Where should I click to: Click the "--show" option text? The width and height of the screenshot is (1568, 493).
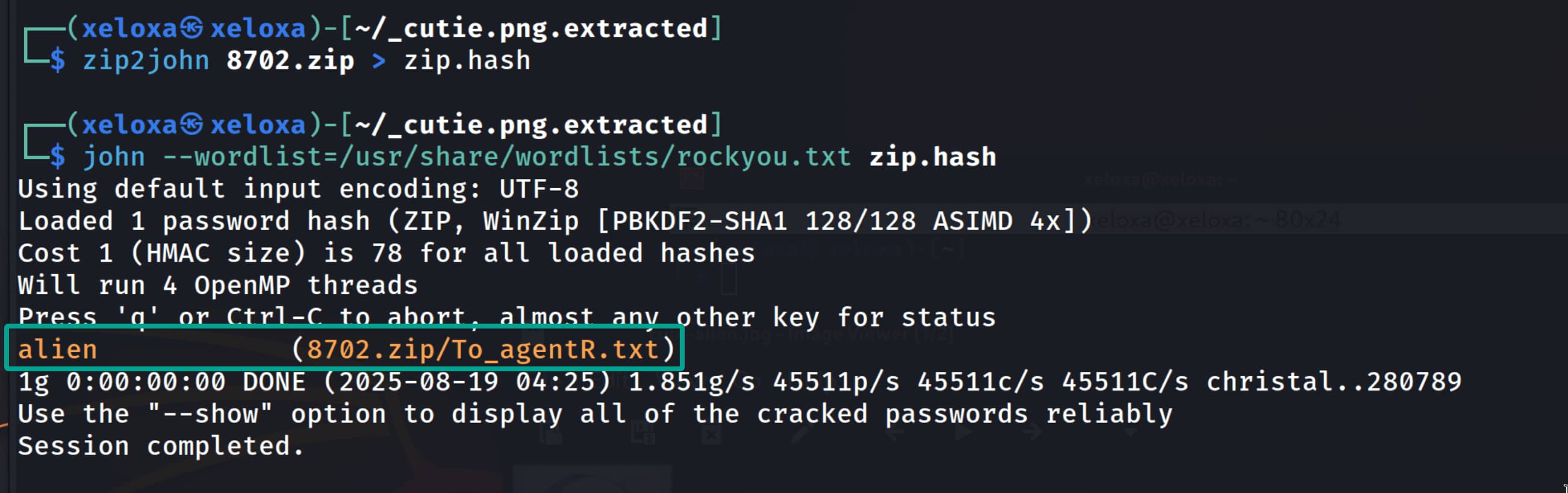(x=210, y=415)
